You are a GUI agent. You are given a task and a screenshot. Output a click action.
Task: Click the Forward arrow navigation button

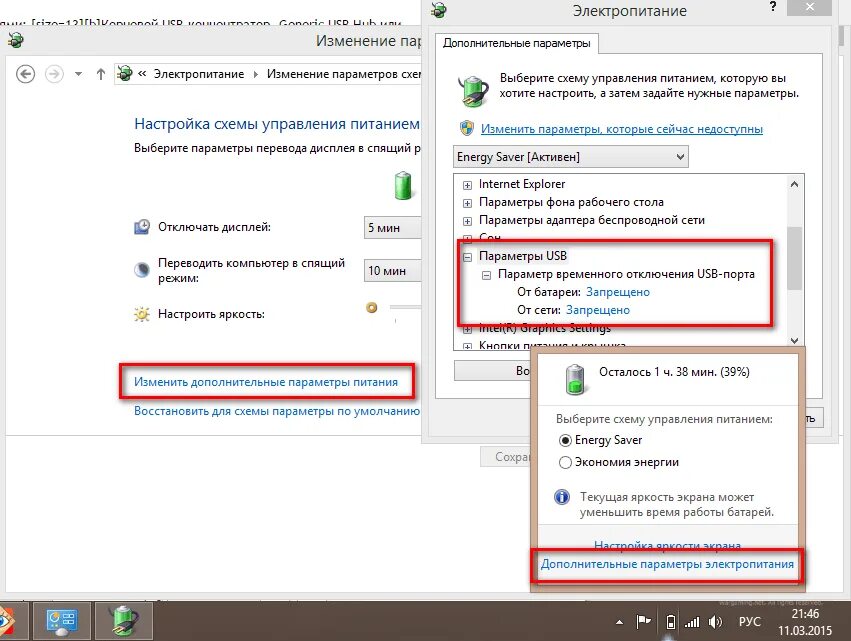coord(54,73)
